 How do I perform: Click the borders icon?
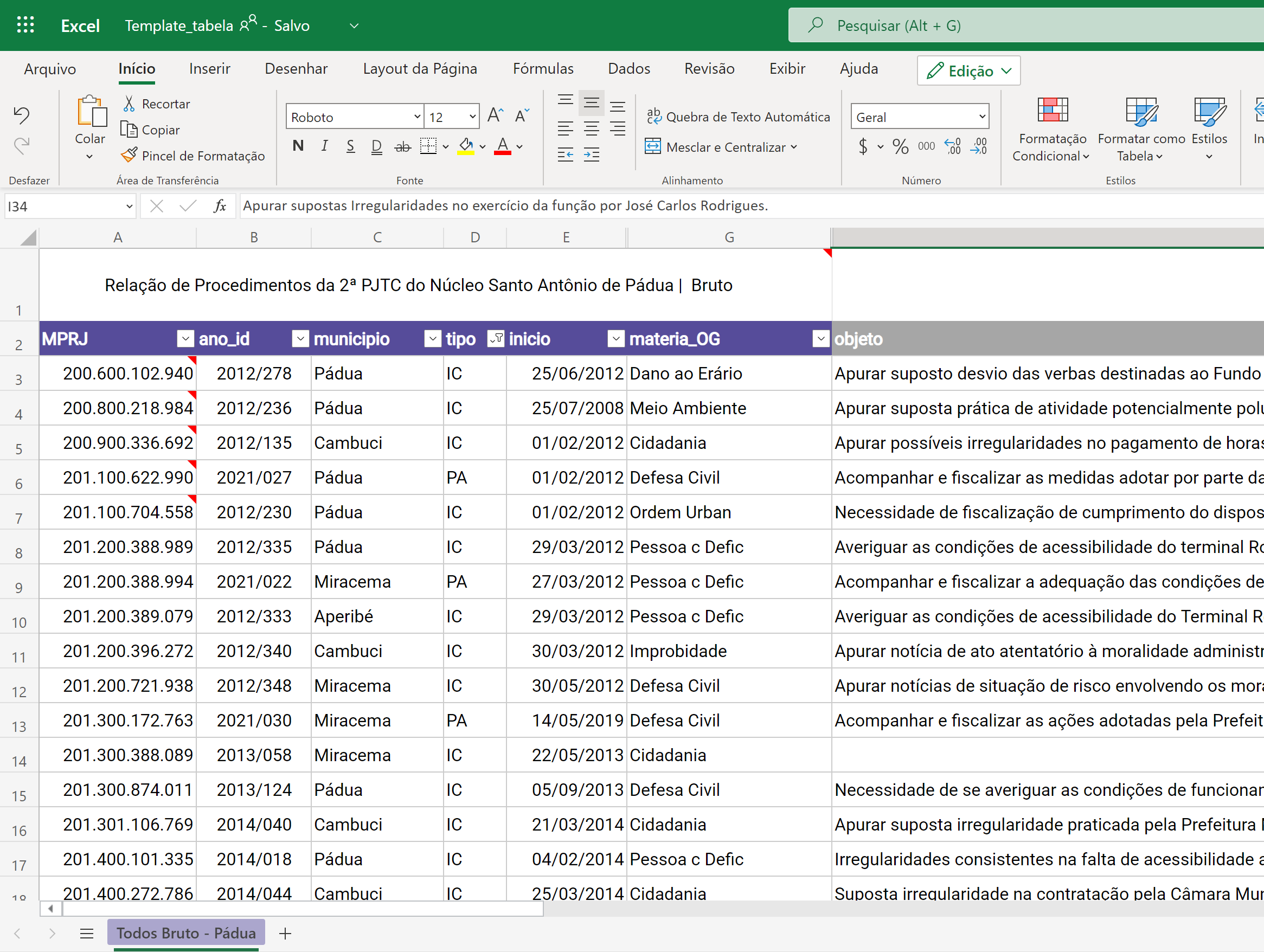click(x=428, y=146)
